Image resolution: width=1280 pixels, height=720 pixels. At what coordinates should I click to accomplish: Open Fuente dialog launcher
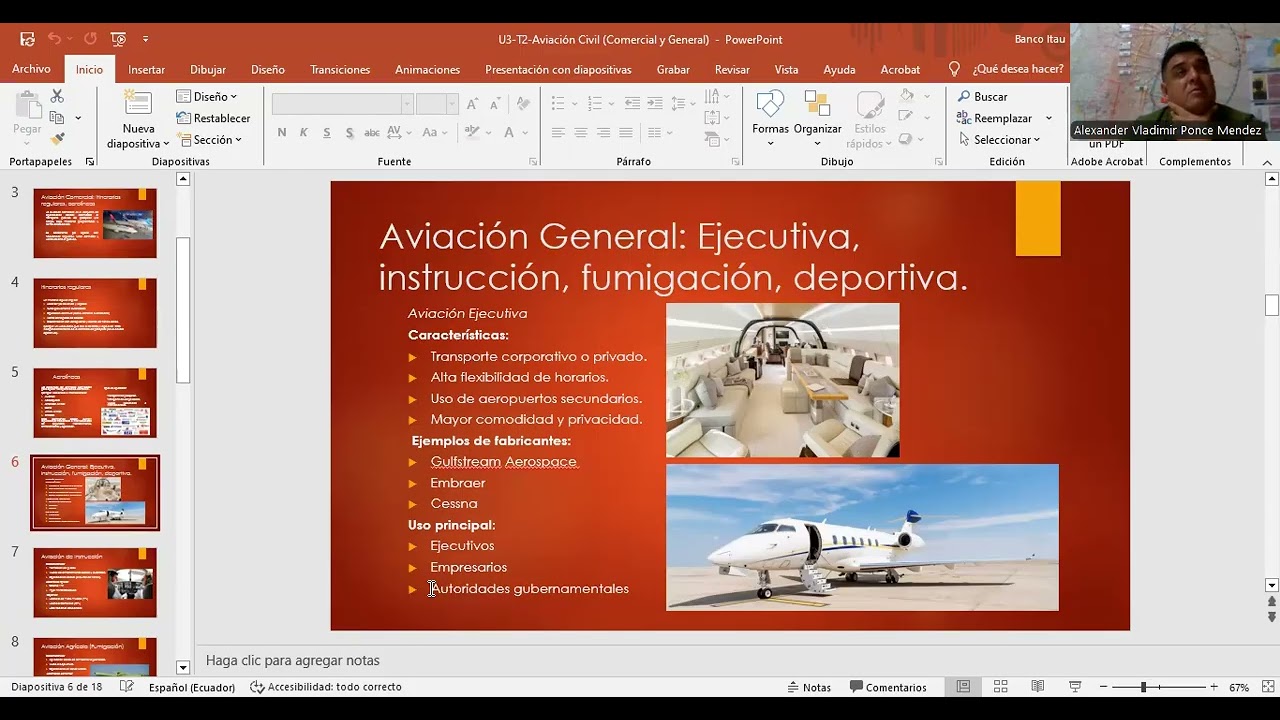coord(533,162)
